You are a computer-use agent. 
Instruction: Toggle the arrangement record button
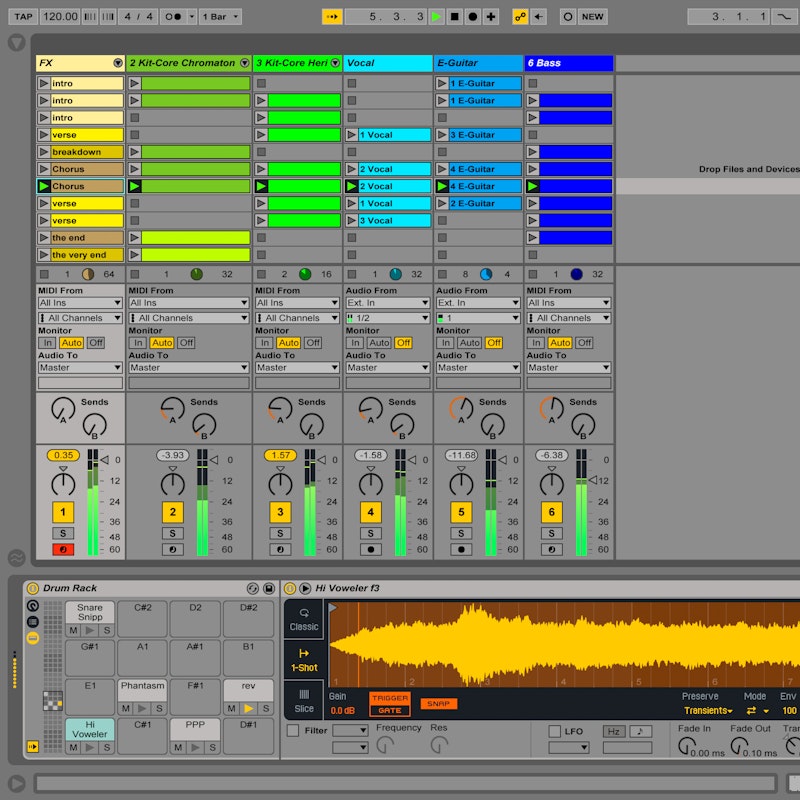tap(472, 17)
